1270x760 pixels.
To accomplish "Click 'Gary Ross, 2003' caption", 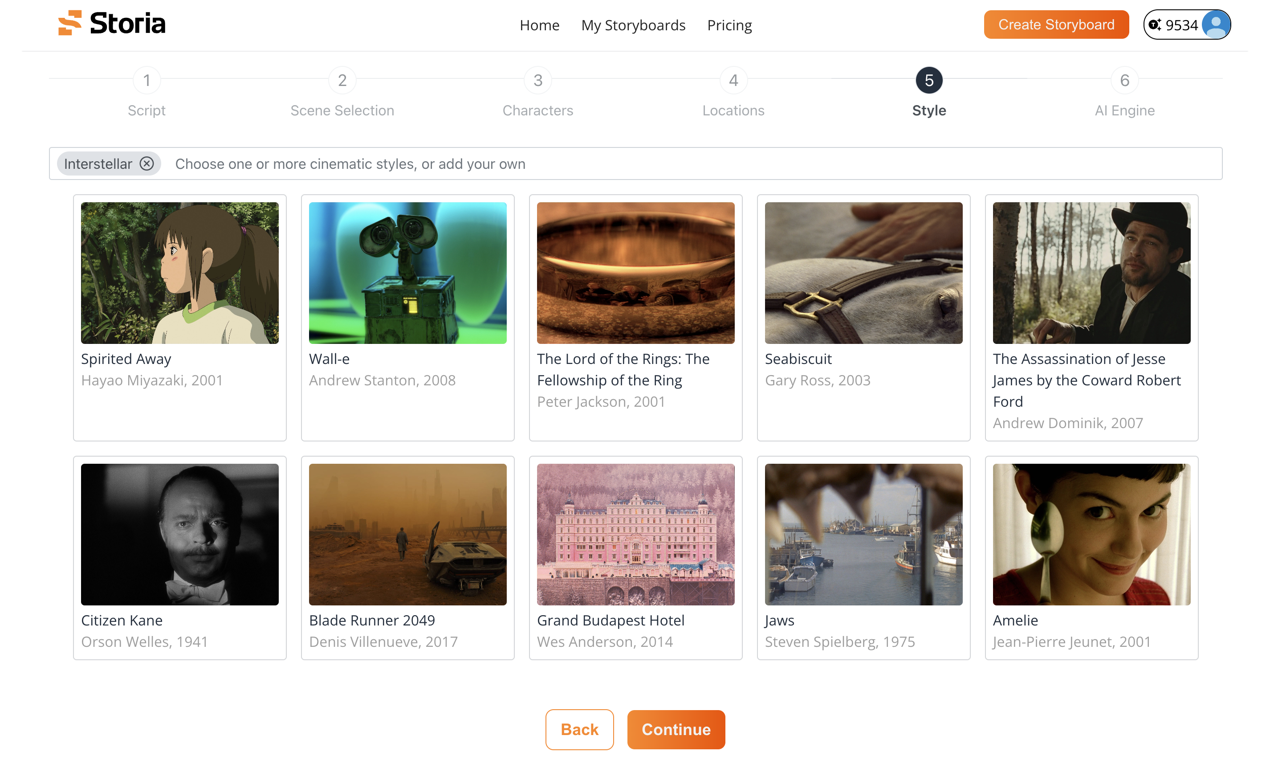I will (818, 380).
